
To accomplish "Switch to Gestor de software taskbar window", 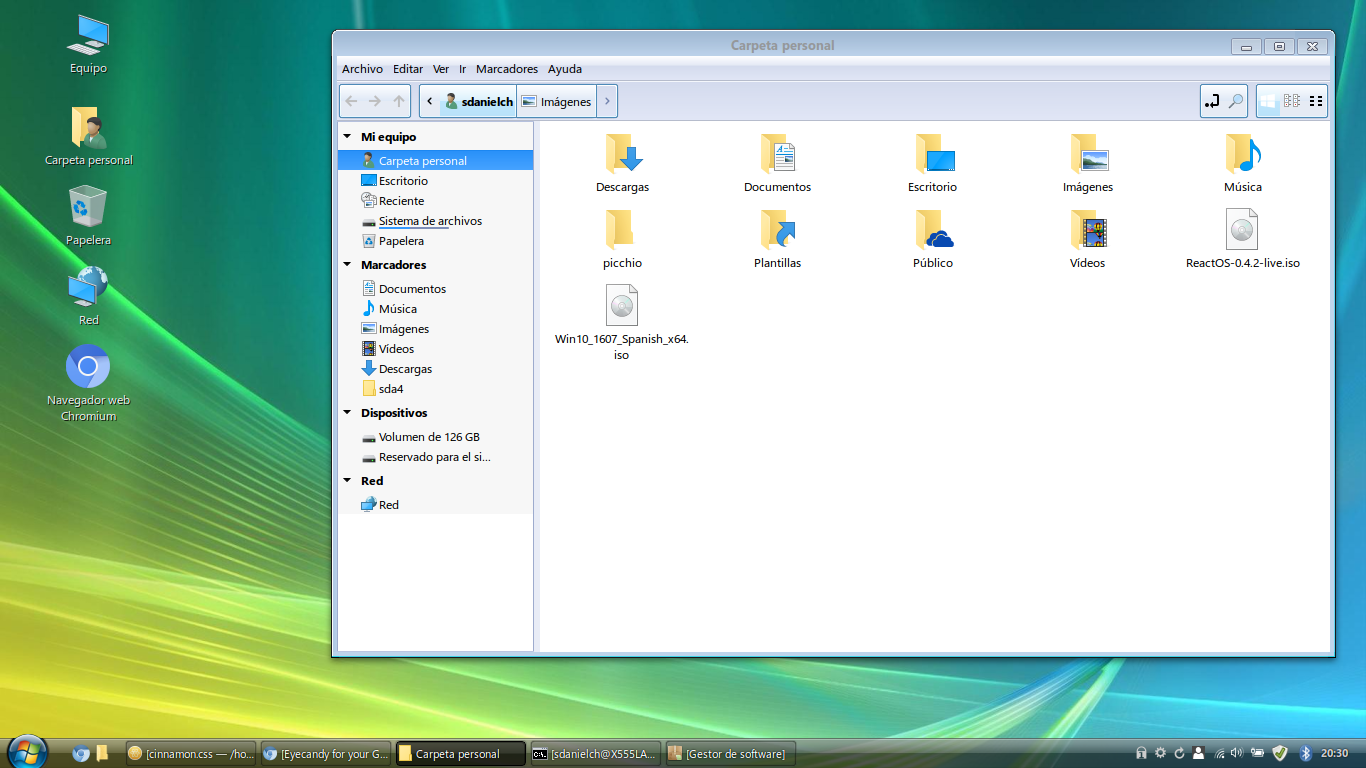I will [730, 754].
